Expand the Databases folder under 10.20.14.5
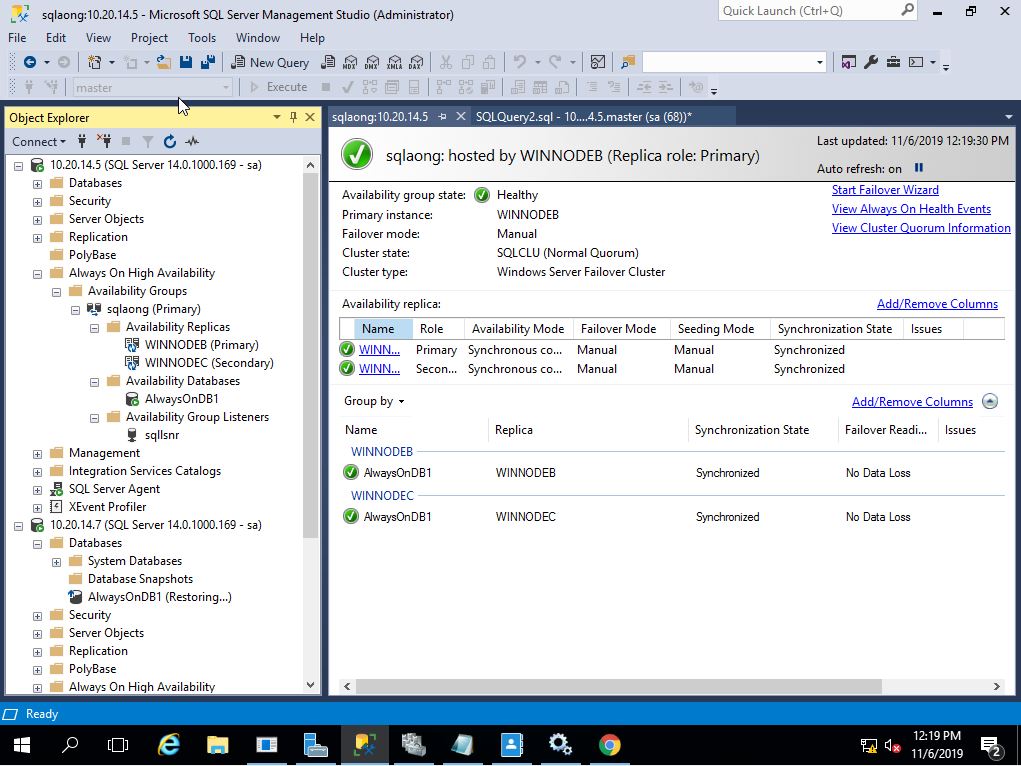This screenshot has height=766, width=1021. [38, 184]
